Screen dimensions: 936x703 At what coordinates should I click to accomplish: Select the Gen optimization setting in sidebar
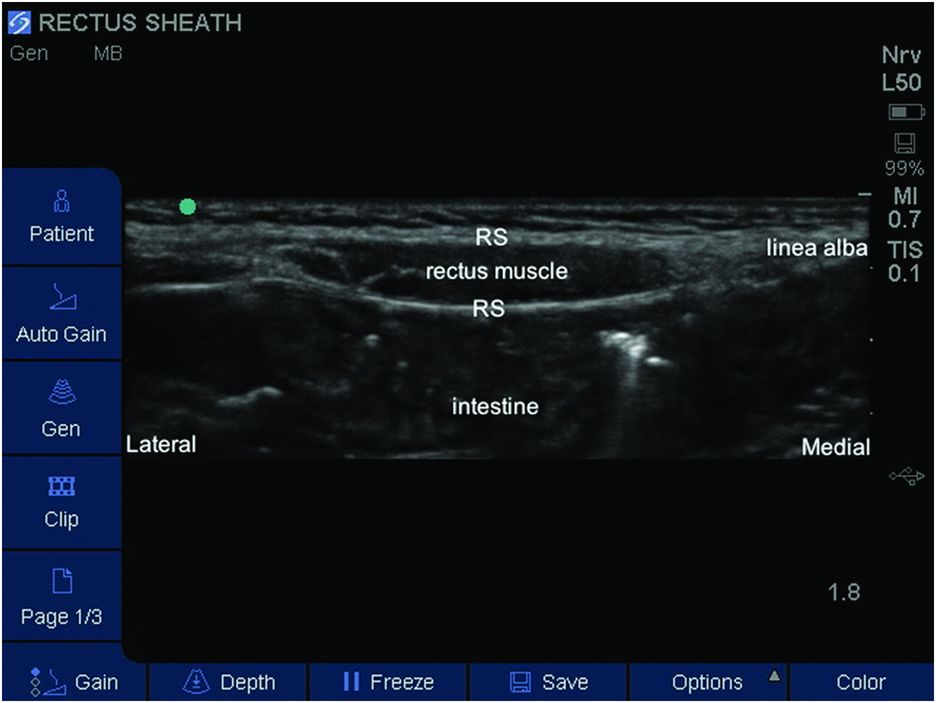(x=61, y=411)
